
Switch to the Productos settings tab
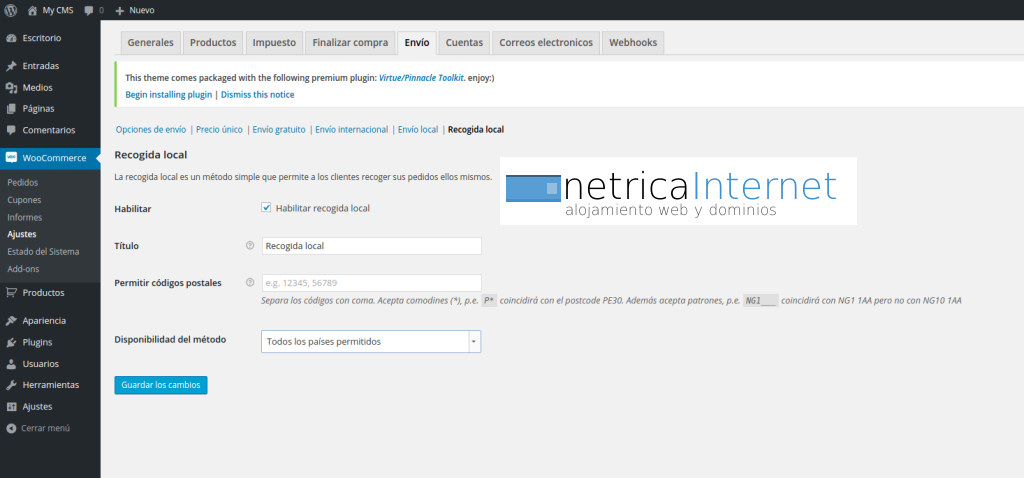coord(213,43)
